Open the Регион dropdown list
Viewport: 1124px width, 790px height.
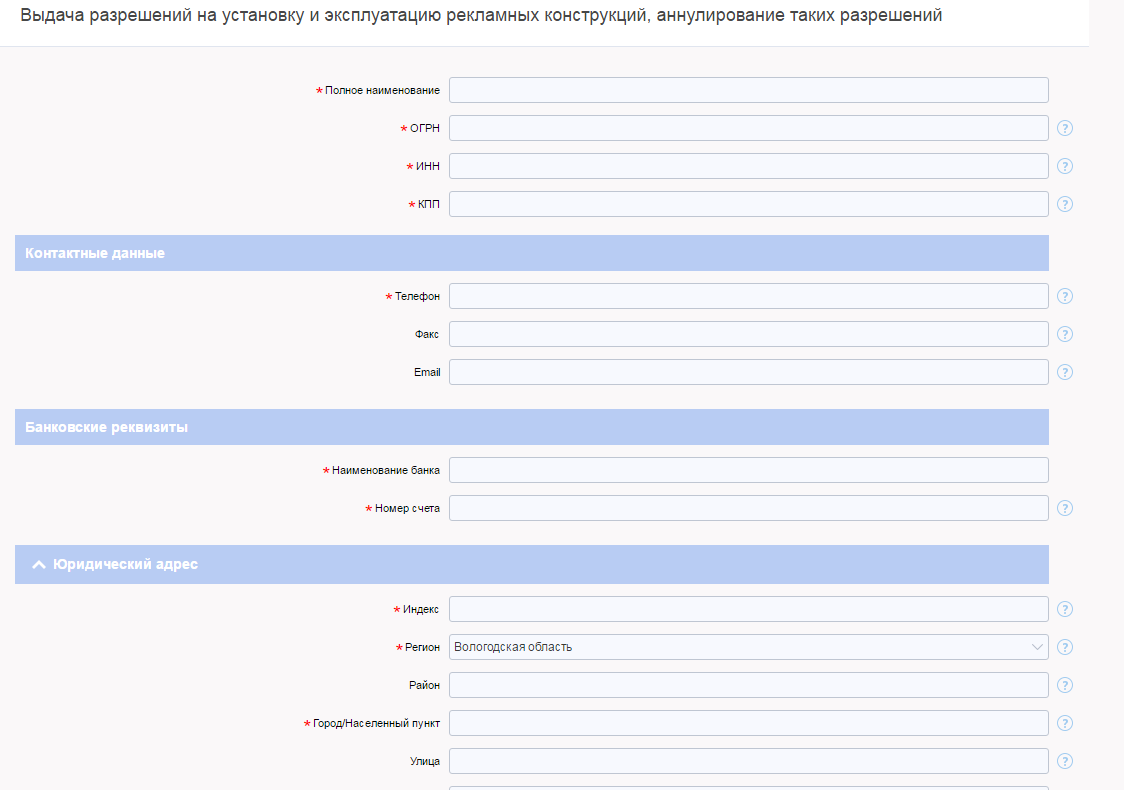pyautogui.click(x=748, y=647)
